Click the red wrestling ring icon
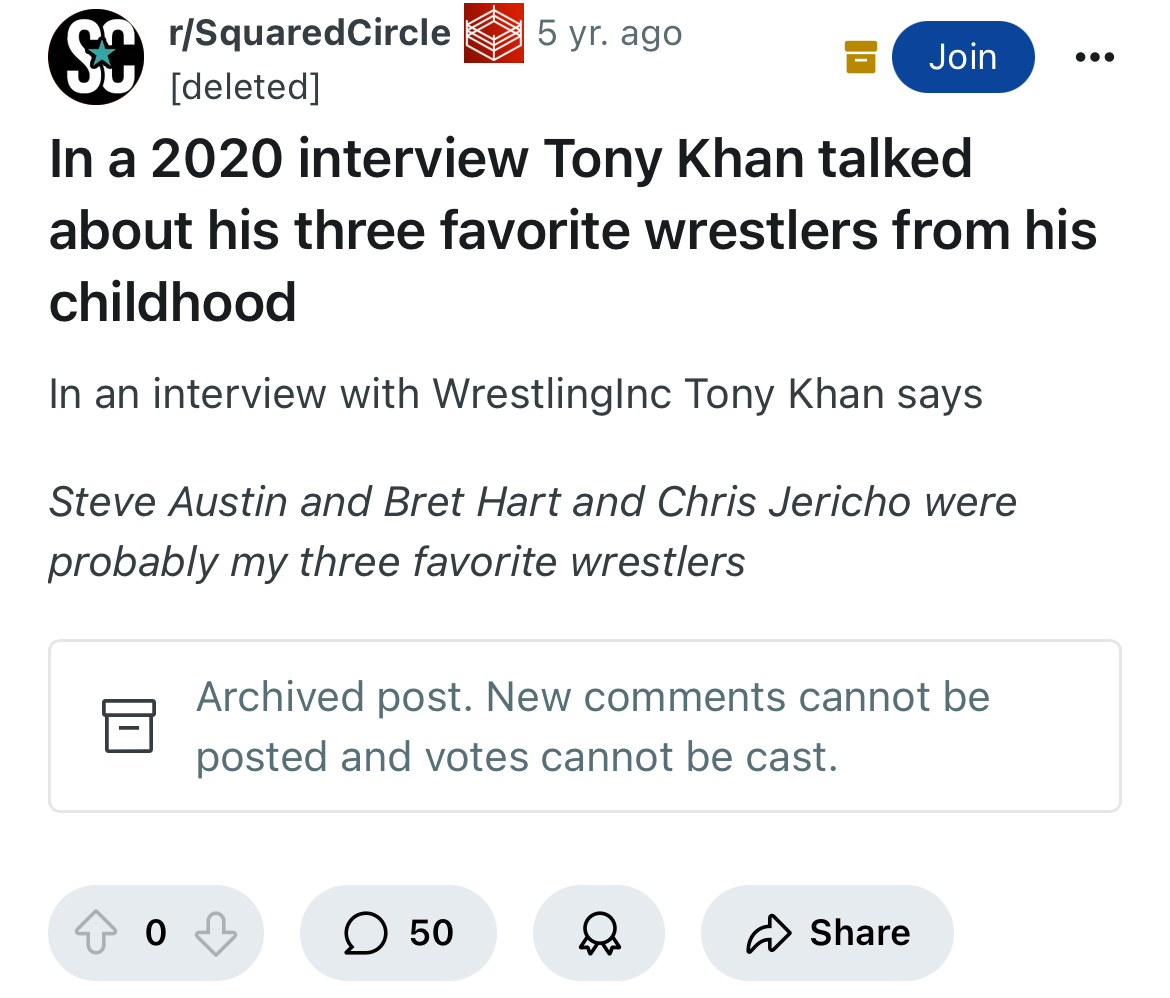This screenshot has height=998, width=1170. (493, 34)
